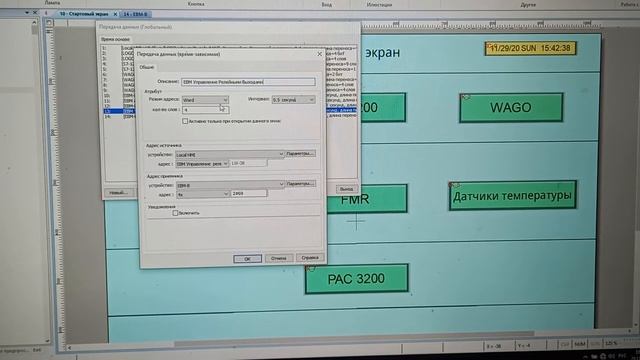
Task: Click the left panel vertical scrollbar up arrow
Action: coord(34,23)
